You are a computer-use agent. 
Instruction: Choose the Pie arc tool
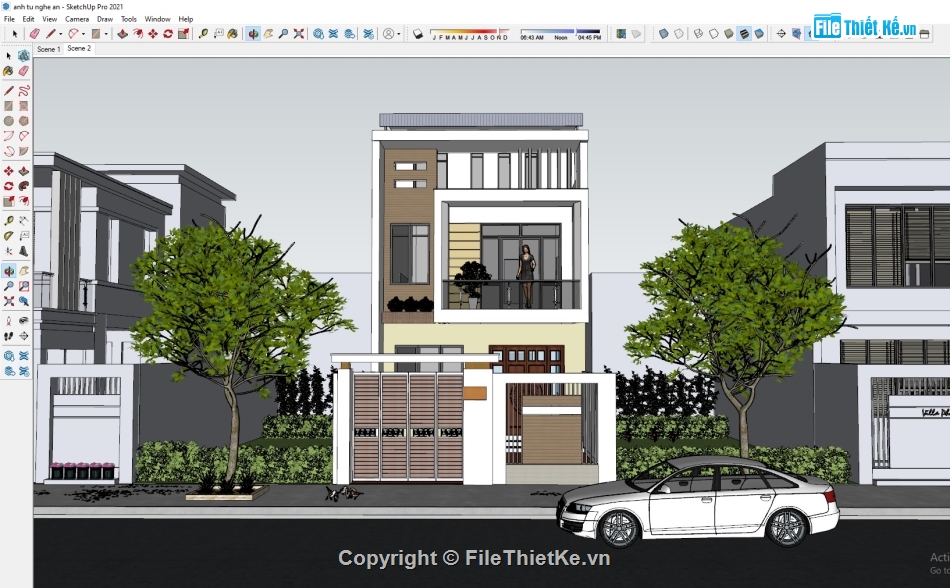click(24, 151)
